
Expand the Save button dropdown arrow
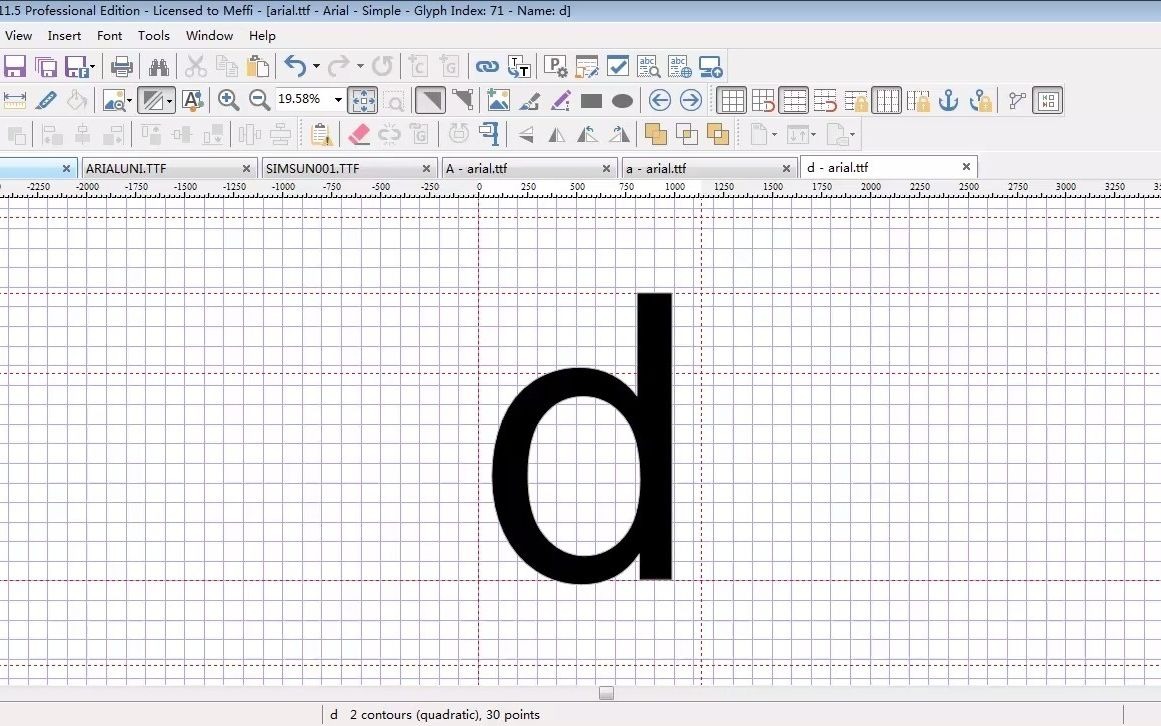coord(90,66)
